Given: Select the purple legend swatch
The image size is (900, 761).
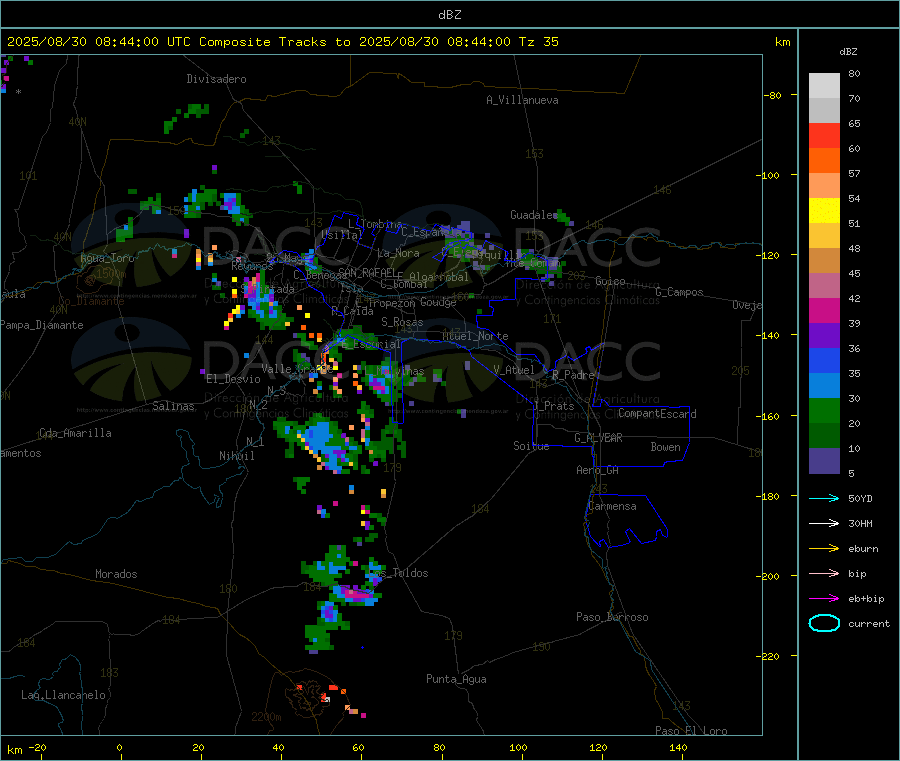Looking at the screenshot, I should [824, 336].
